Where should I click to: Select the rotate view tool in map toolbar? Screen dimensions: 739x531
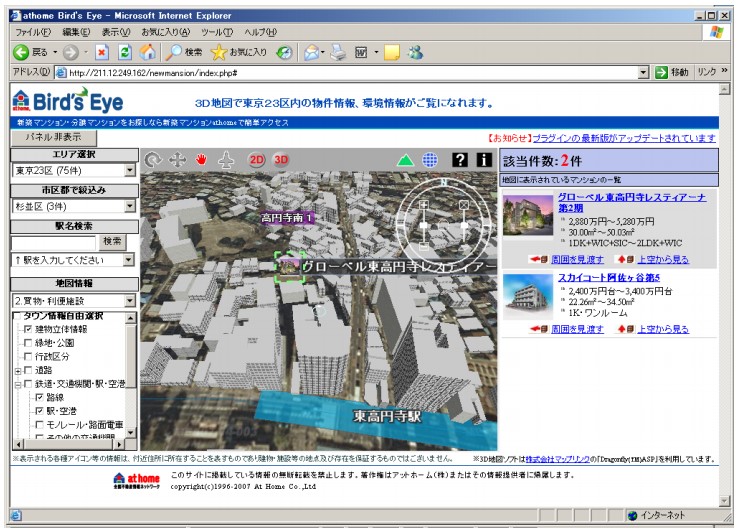pos(153,160)
